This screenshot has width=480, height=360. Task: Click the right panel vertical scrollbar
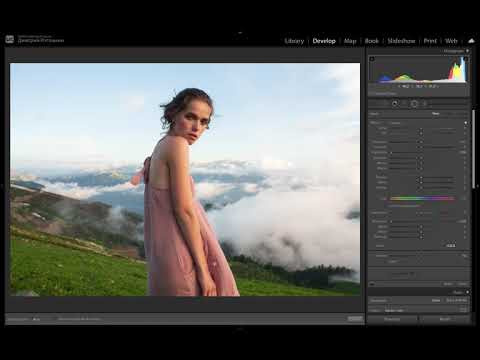pos(473,149)
